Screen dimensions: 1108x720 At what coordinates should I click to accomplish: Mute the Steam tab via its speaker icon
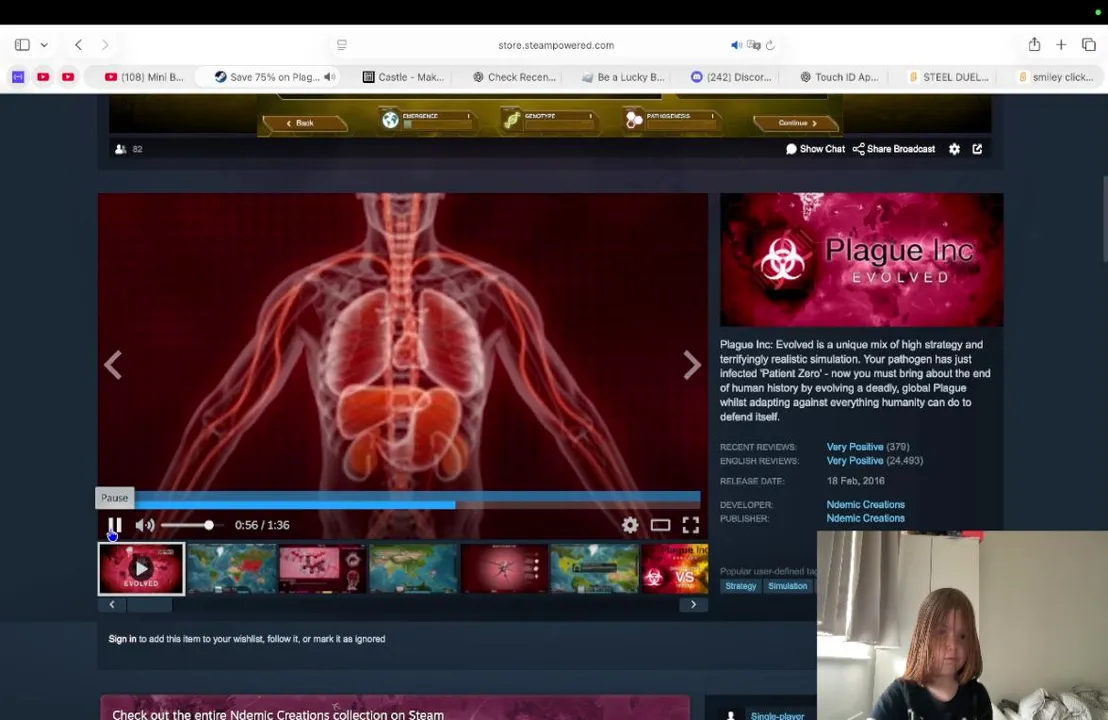click(329, 77)
